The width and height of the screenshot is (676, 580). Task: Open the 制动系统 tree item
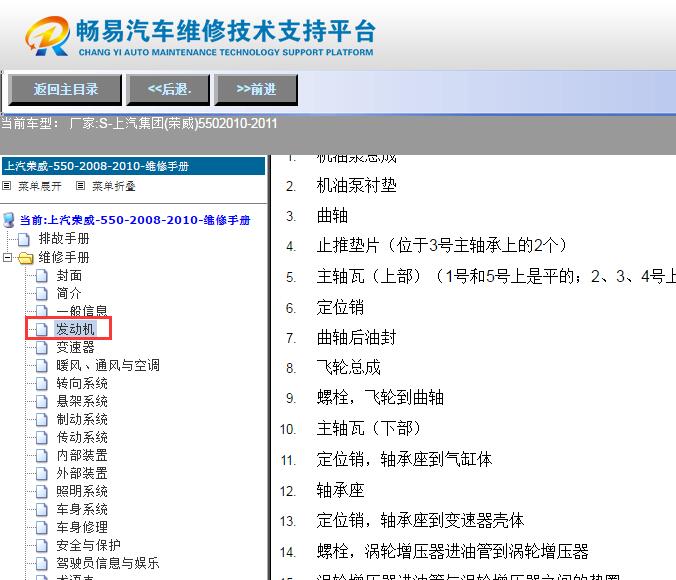click(x=82, y=419)
